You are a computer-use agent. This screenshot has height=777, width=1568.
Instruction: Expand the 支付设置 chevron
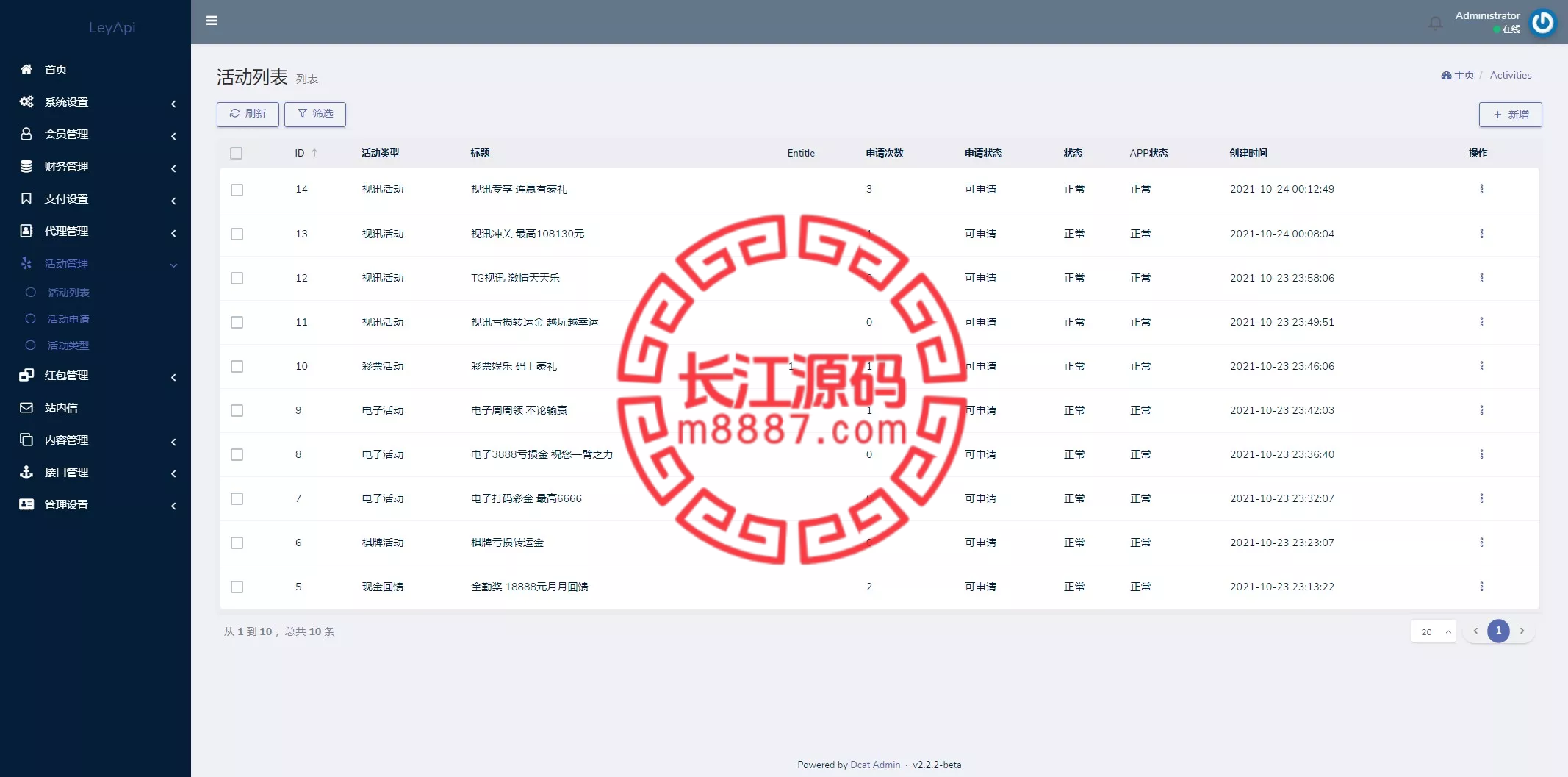tap(173, 201)
